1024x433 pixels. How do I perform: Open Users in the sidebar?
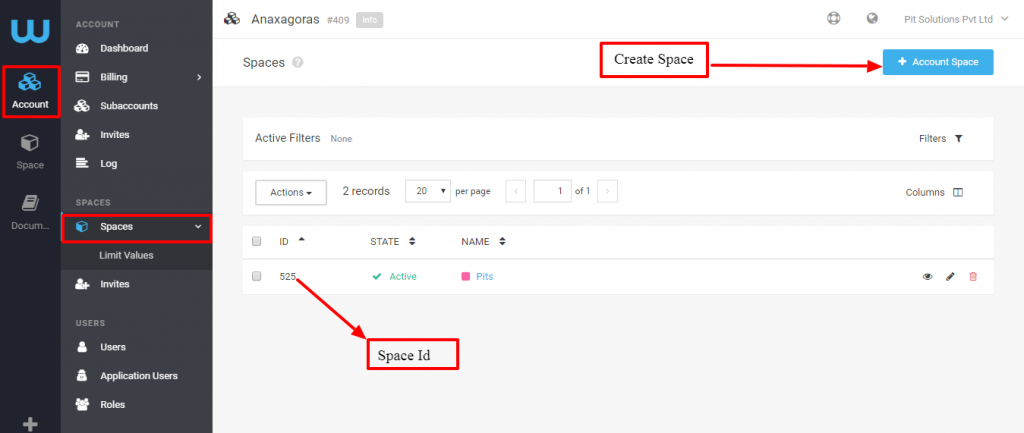113,347
